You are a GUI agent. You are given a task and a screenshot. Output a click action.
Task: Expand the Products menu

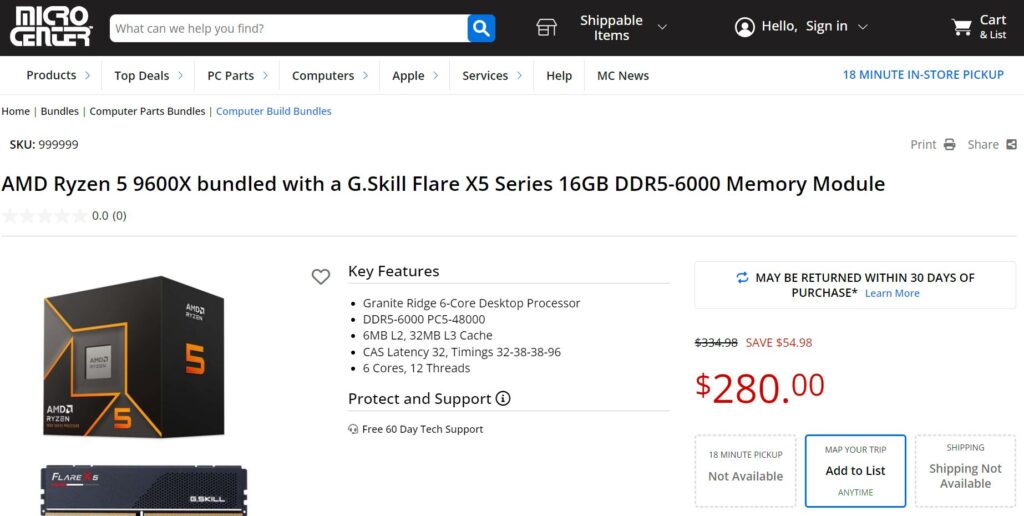click(58, 75)
